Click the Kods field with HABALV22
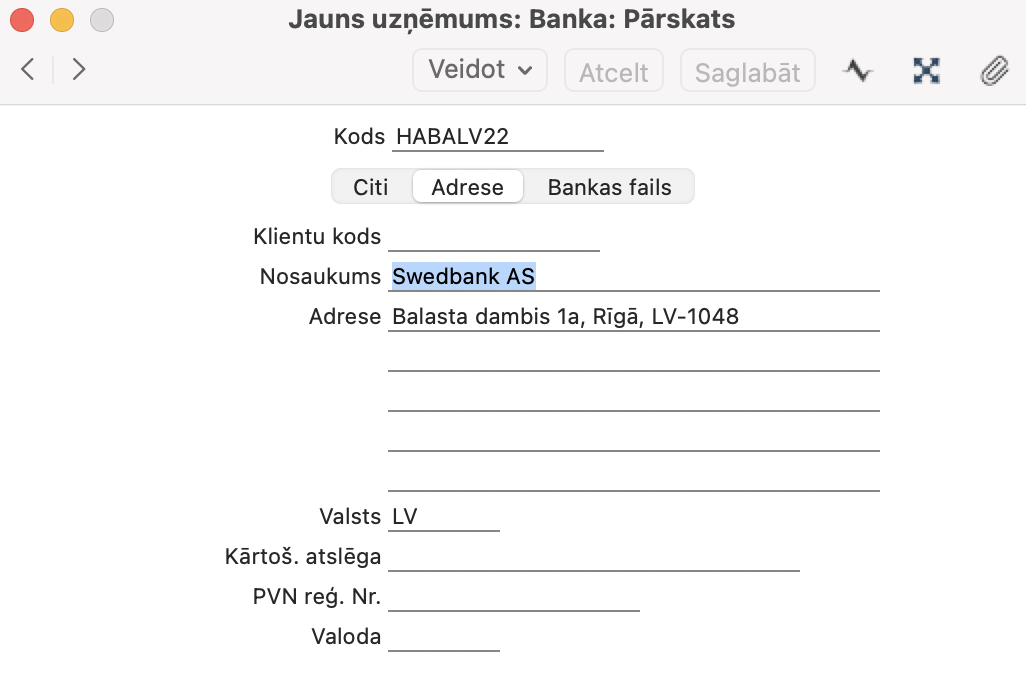The height and width of the screenshot is (680, 1026). pos(498,137)
